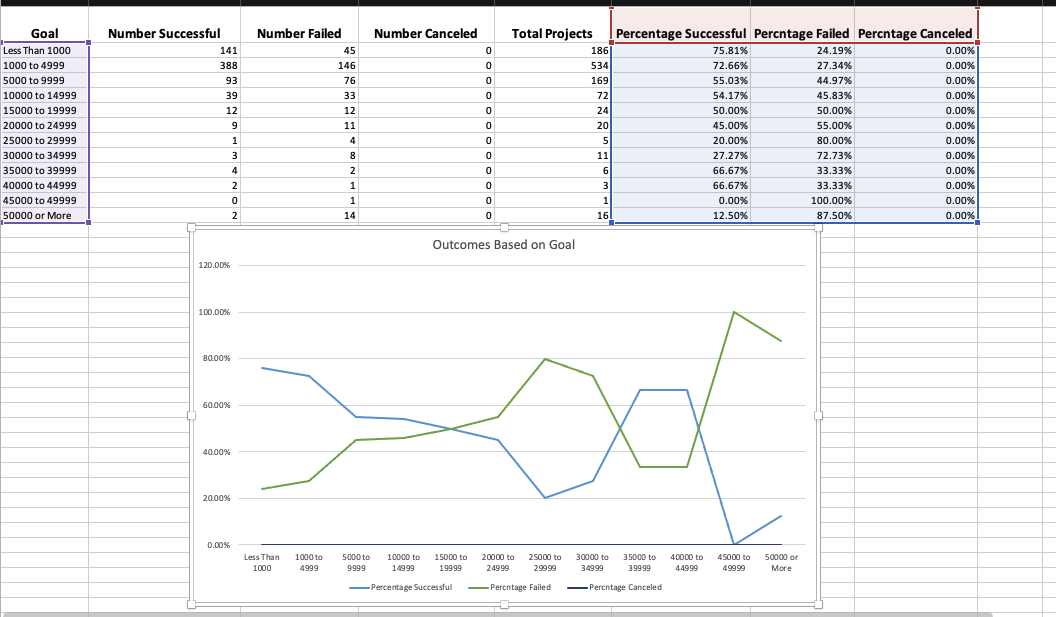1056x617 pixels.
Task: Select the '15000 to 19999' goal cell
Action: (x=44, y=110)
